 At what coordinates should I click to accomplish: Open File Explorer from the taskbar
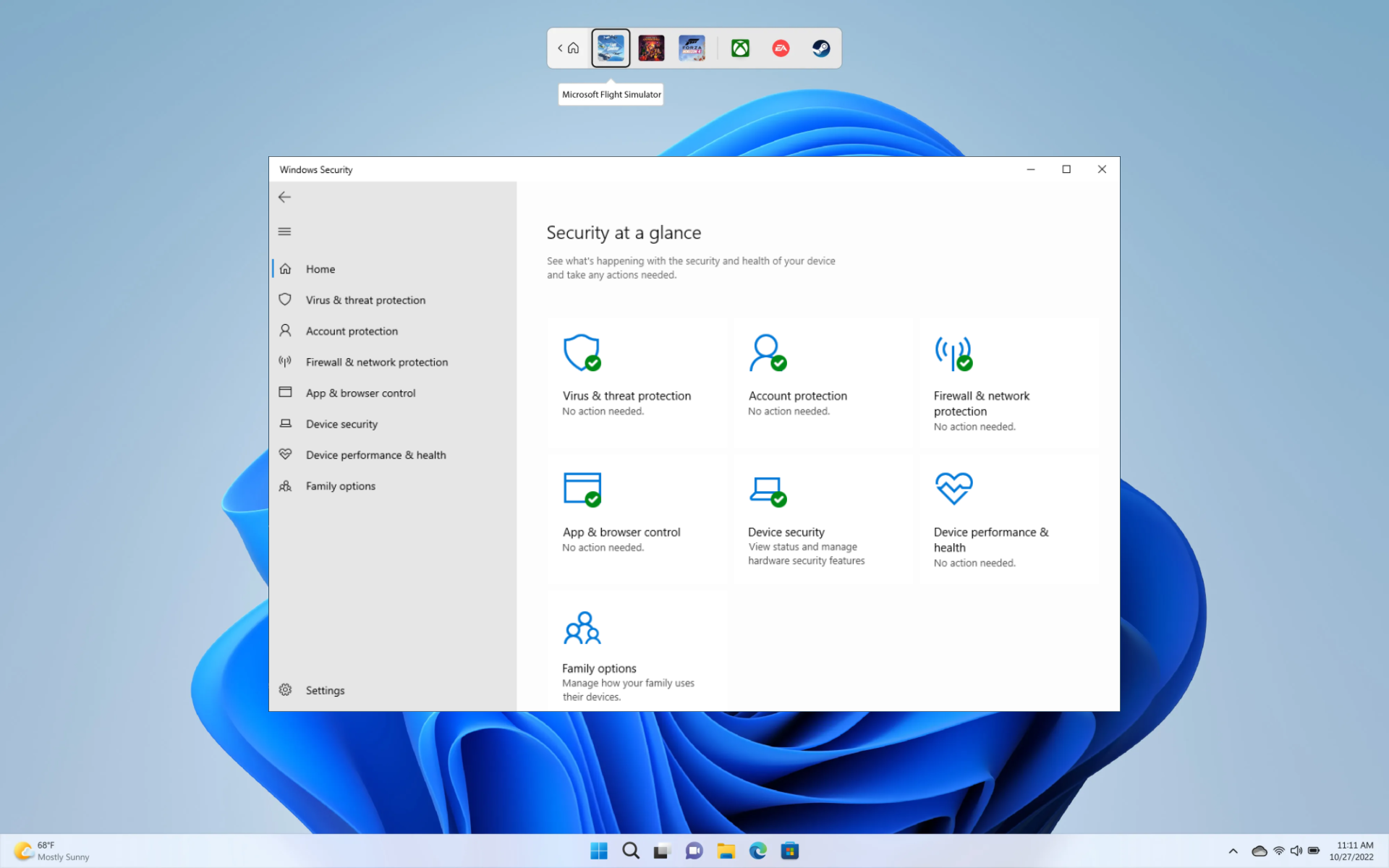726,851
